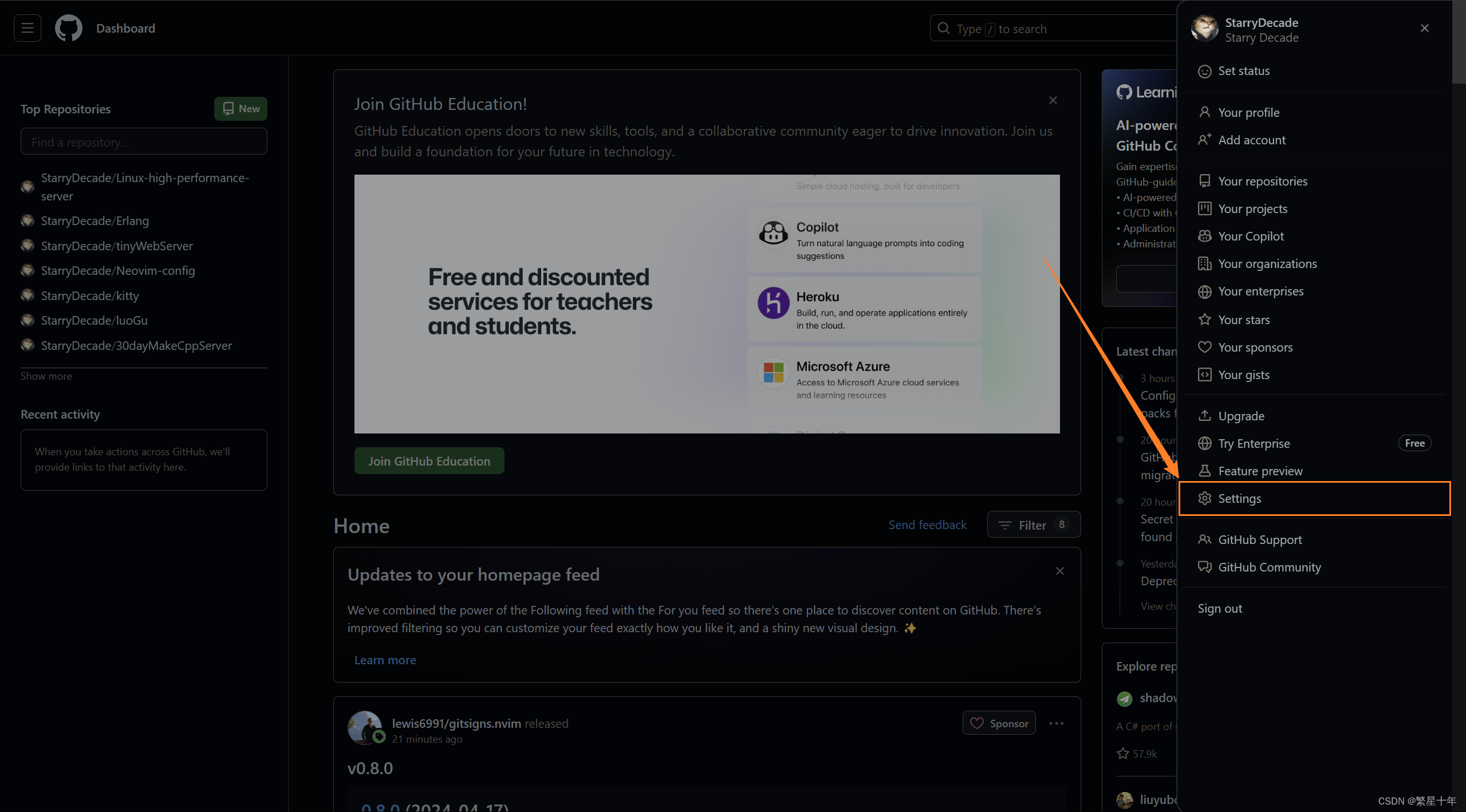Click Your Copilot icon
The width and height of the screenshot is (1466, 812).
(1205, 236)
